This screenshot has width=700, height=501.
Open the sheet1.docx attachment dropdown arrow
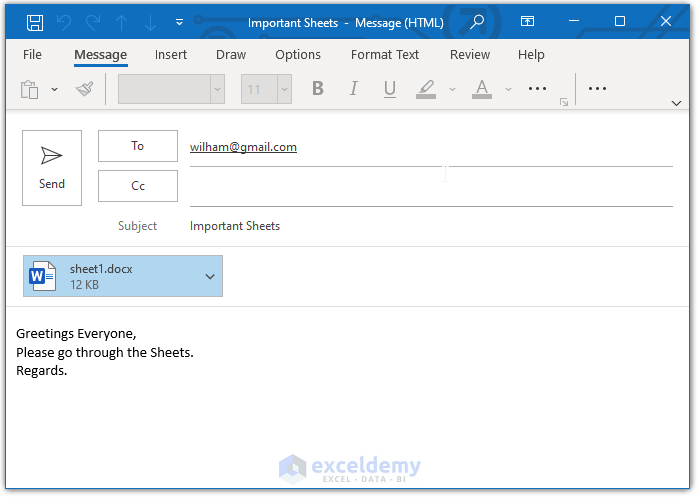tap(210, 276)
